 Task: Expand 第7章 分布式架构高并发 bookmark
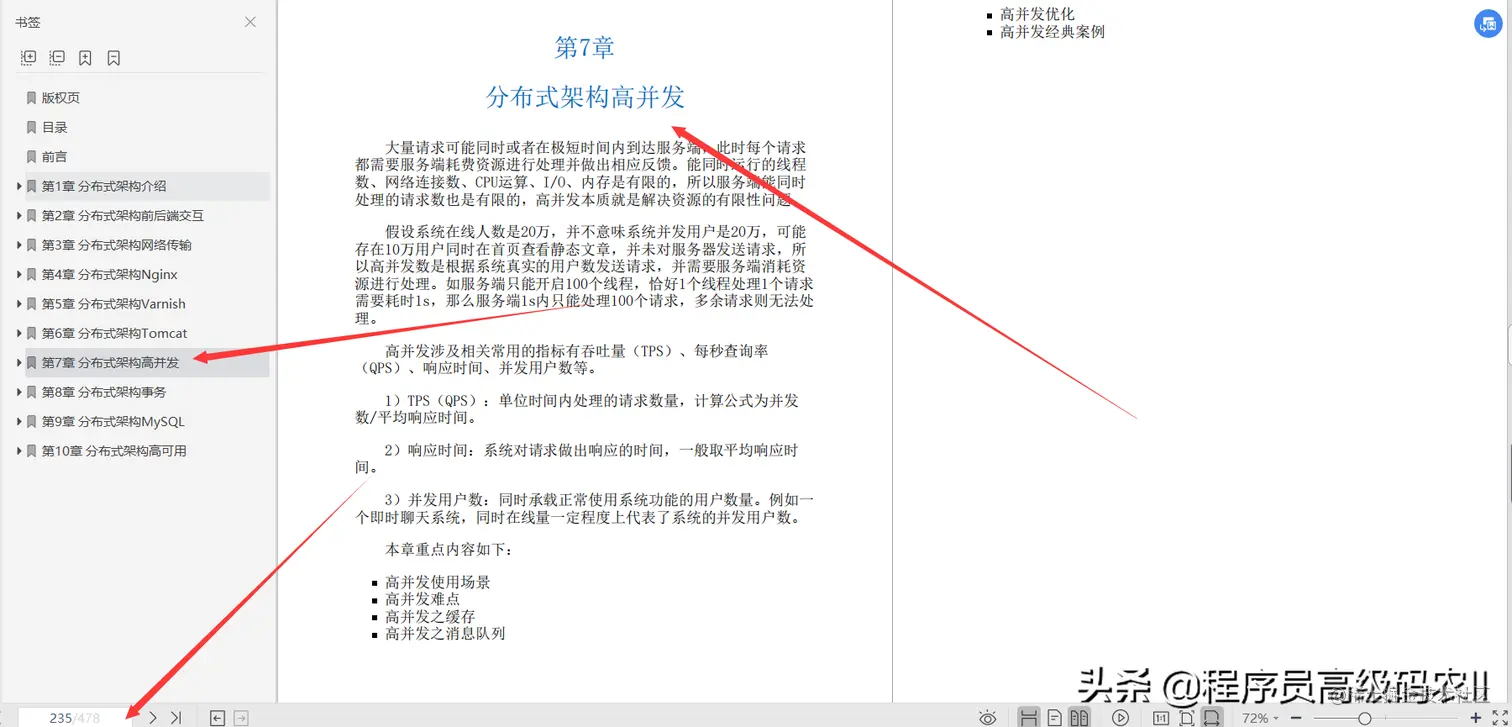click(19, 363)
